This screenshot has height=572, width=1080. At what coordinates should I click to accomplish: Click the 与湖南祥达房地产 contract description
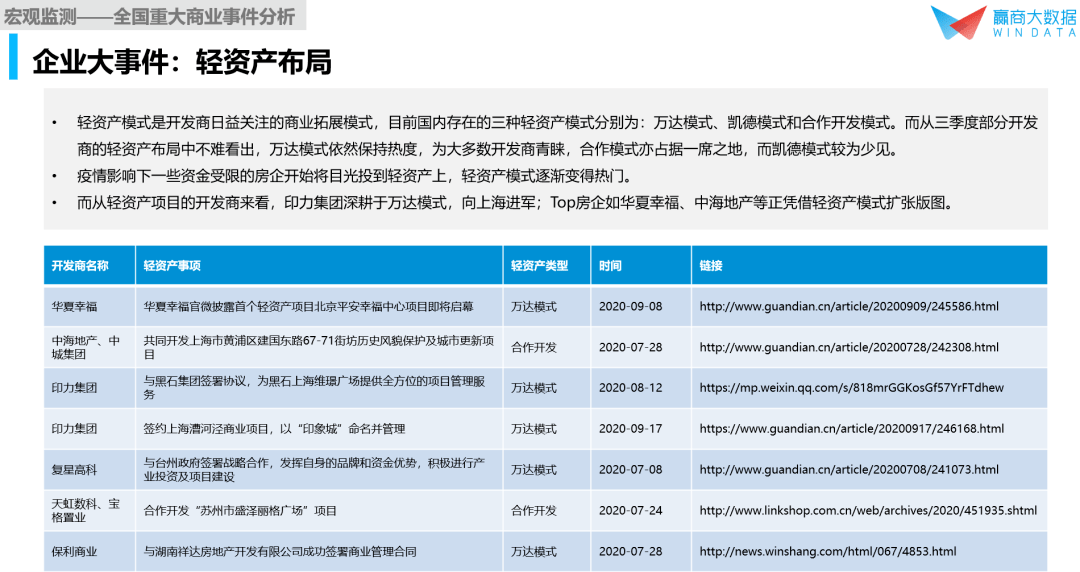[280, 551]
